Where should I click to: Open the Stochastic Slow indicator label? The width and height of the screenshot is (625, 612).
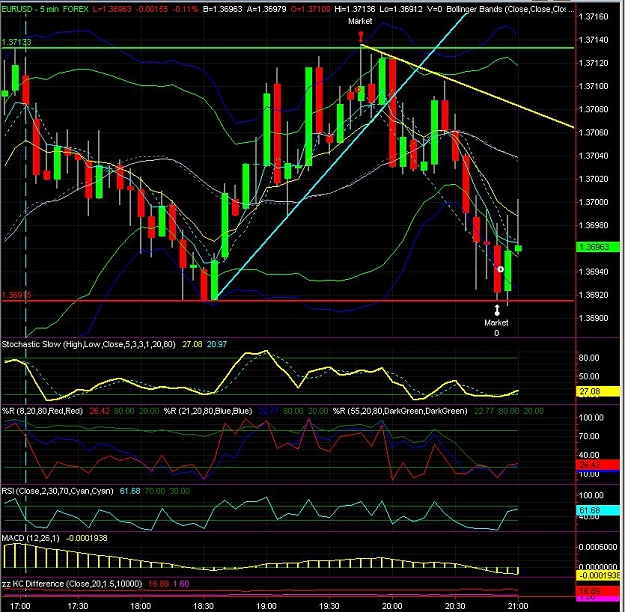pos(88,344)
